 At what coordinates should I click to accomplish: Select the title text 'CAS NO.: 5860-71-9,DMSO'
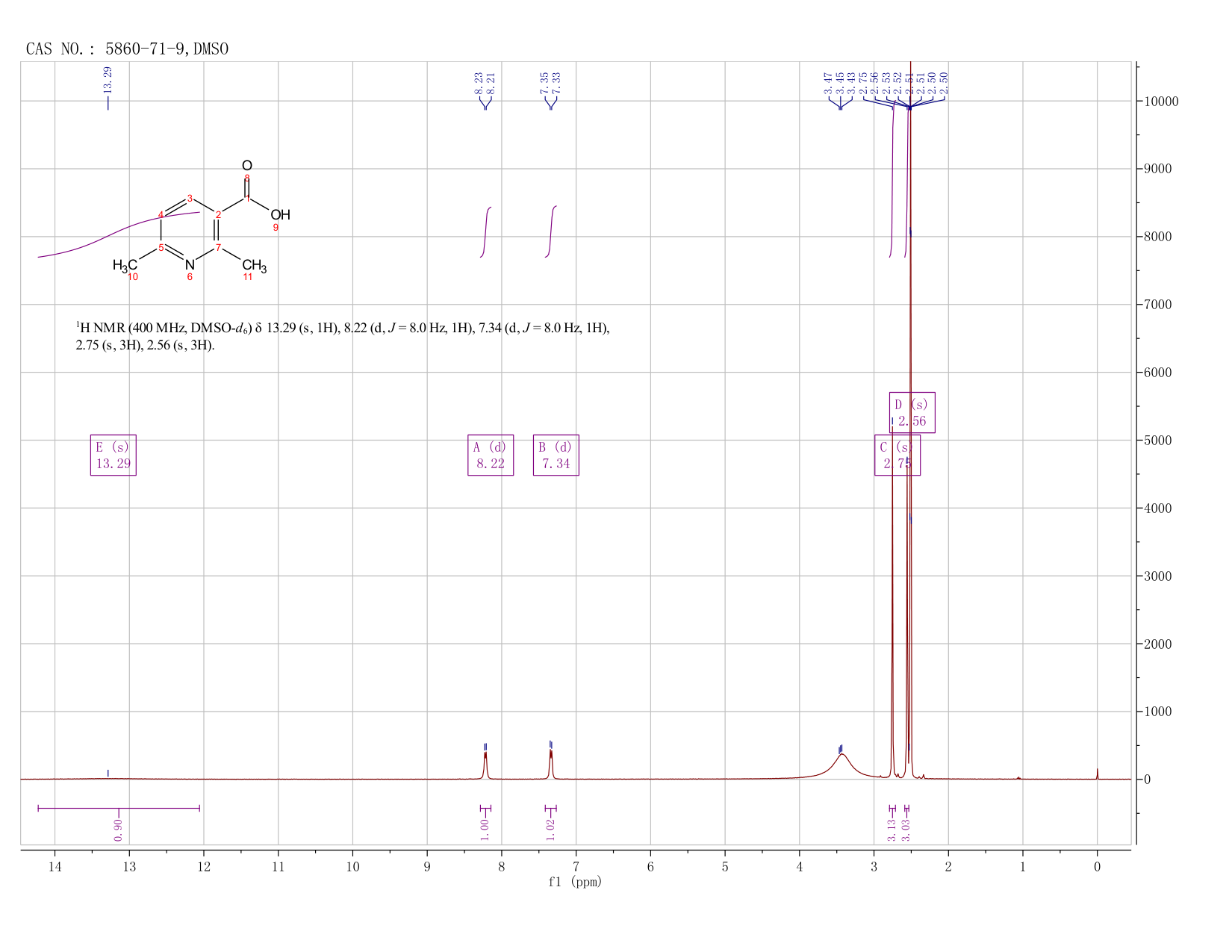pos(127,49)
